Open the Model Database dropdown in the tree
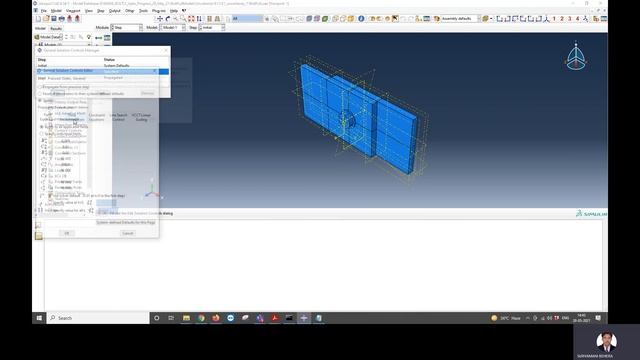 pos(48,37)
